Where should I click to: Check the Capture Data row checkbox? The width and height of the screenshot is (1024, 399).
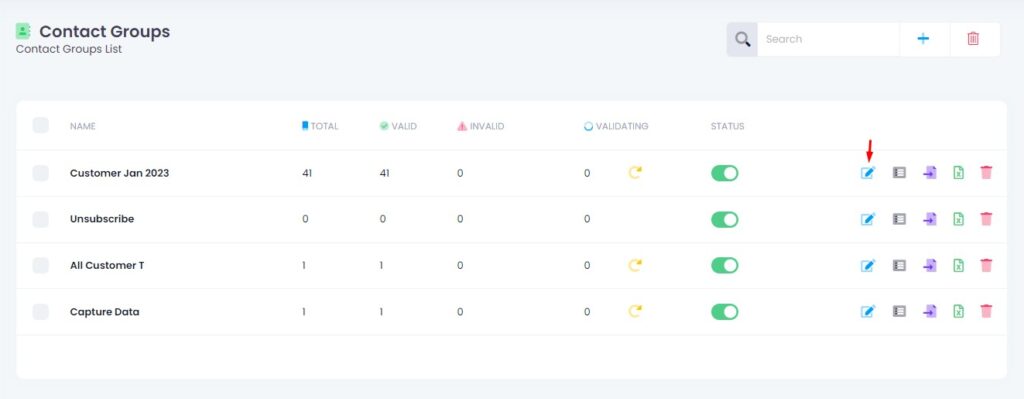40,311
